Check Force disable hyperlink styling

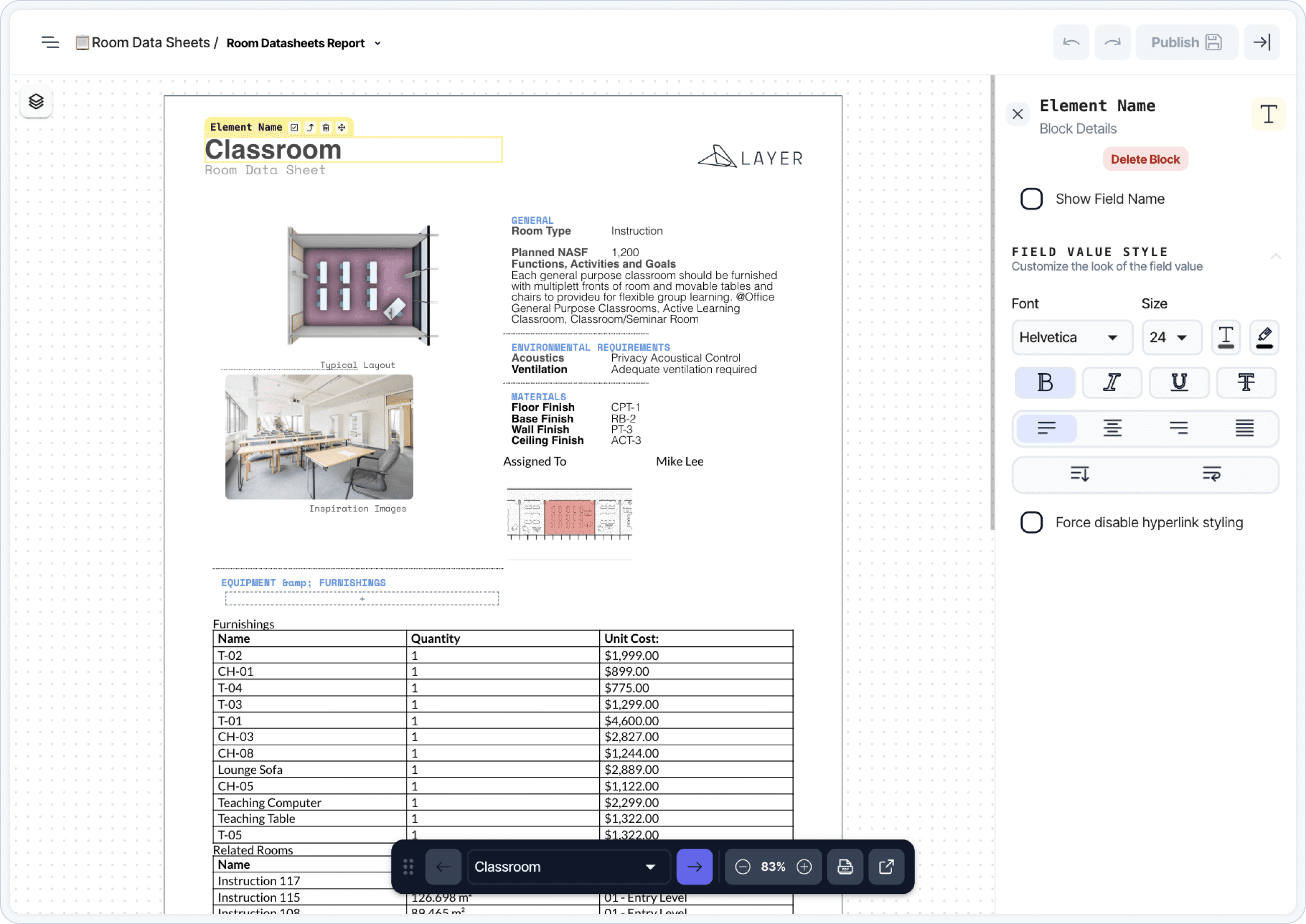[x=1031, y=522]
